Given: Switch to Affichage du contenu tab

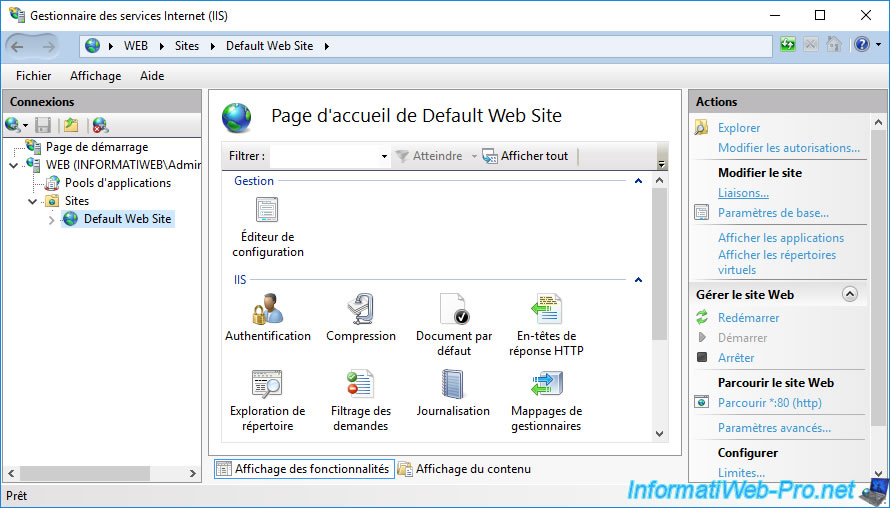Looking at the screenshot, I should click(465, 469).
